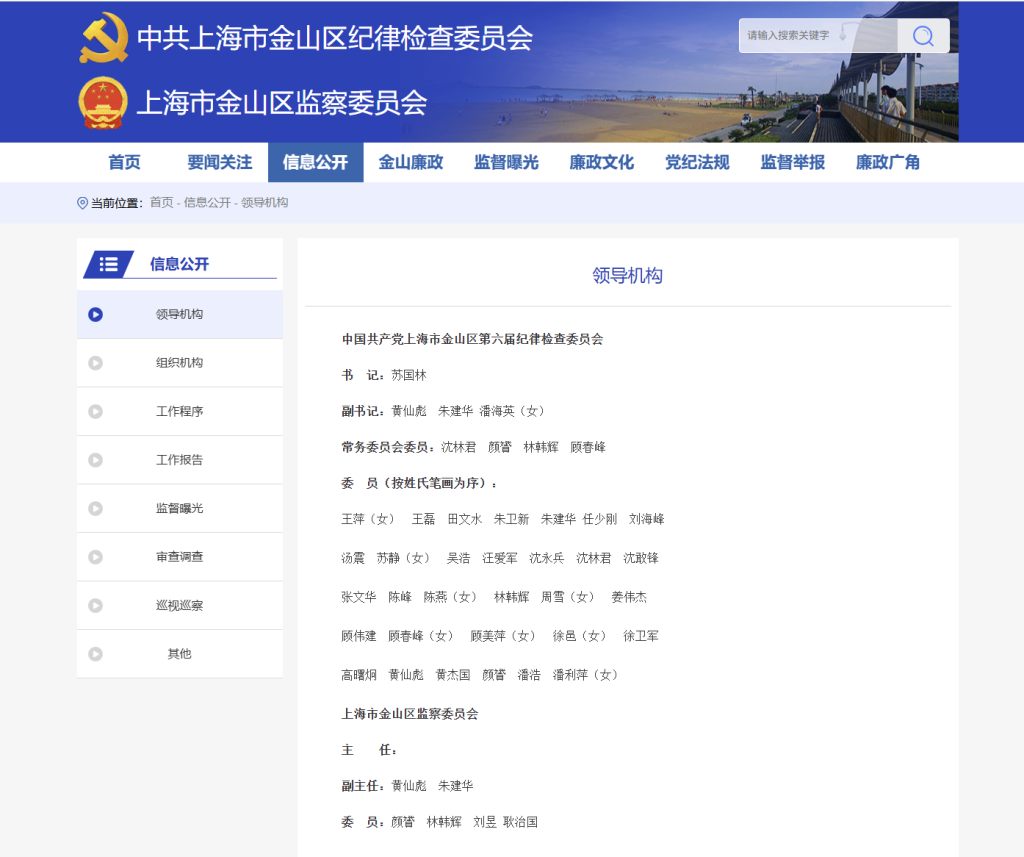Open the 首页 navigation tab
The height and width of the screenshot is (857, 1024).
tap(124, 162)
